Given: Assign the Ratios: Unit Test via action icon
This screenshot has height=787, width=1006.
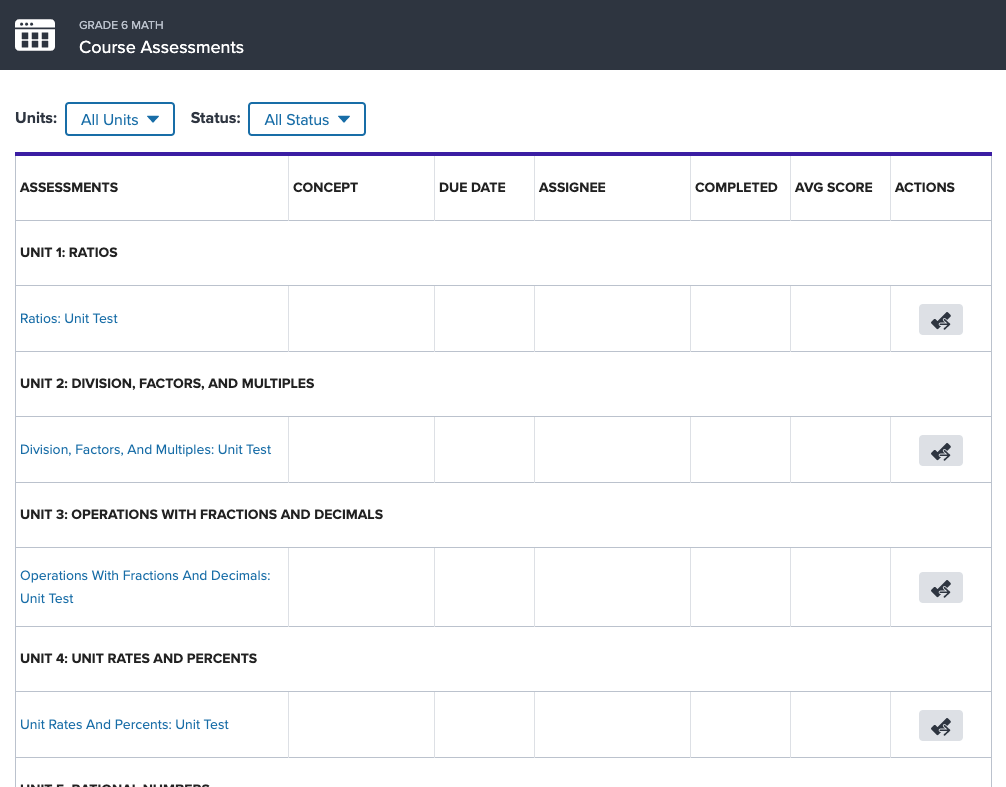Looking at the screenshot, I should tap(941, 319).
